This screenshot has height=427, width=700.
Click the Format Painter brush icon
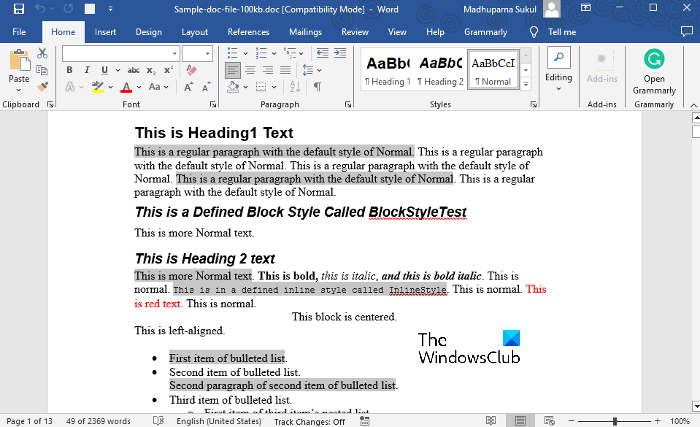[43, 87]
